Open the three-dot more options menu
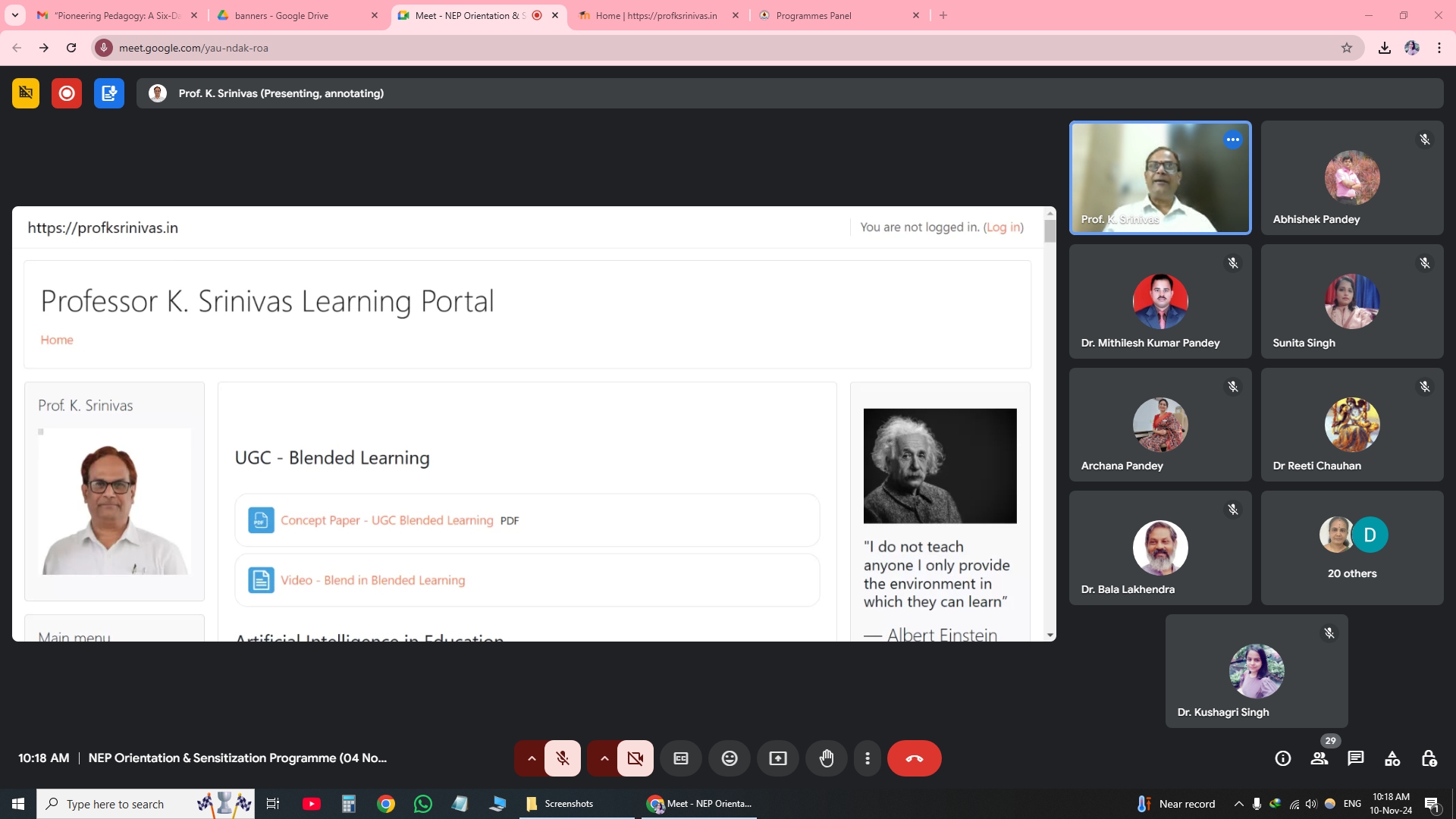Image resolution: width=1456 pixels, height=819 pixels. pos(868,758)
